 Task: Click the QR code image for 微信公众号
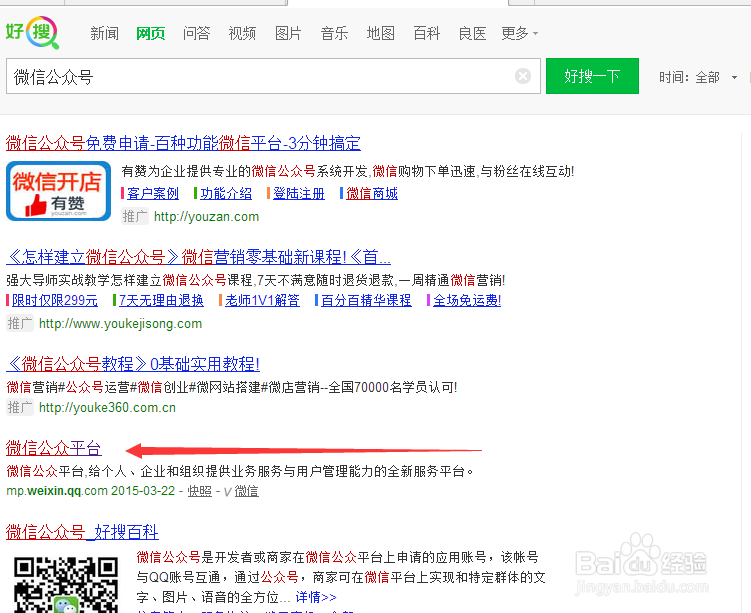(66, 584)
